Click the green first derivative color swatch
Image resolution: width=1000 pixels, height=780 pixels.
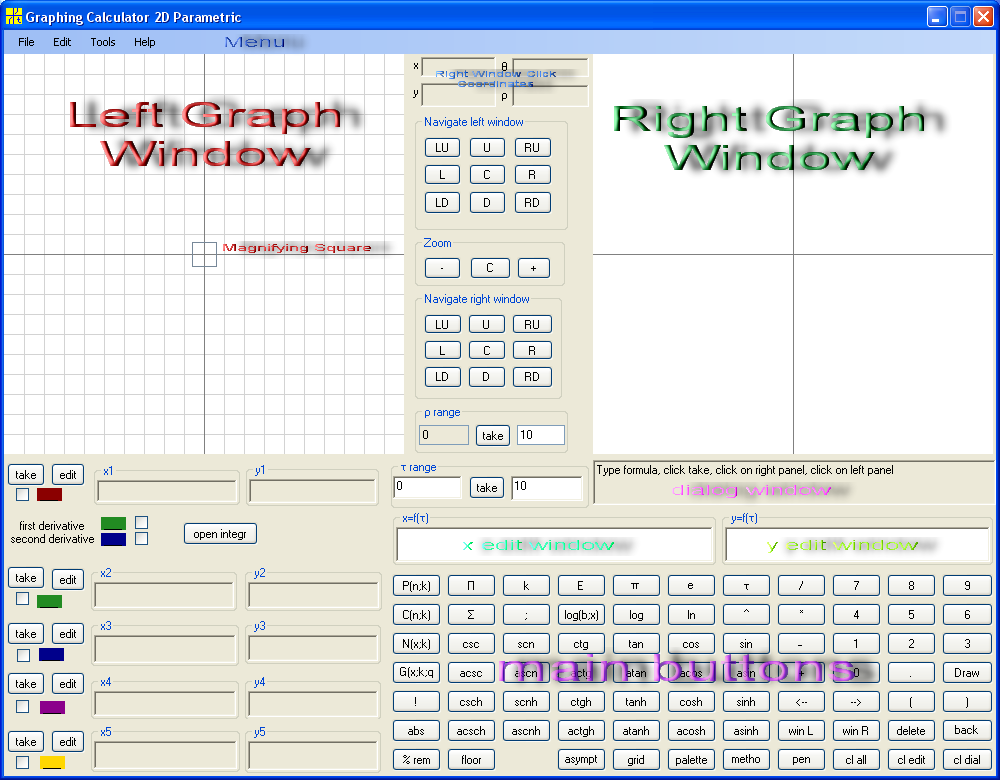[114, 524]
